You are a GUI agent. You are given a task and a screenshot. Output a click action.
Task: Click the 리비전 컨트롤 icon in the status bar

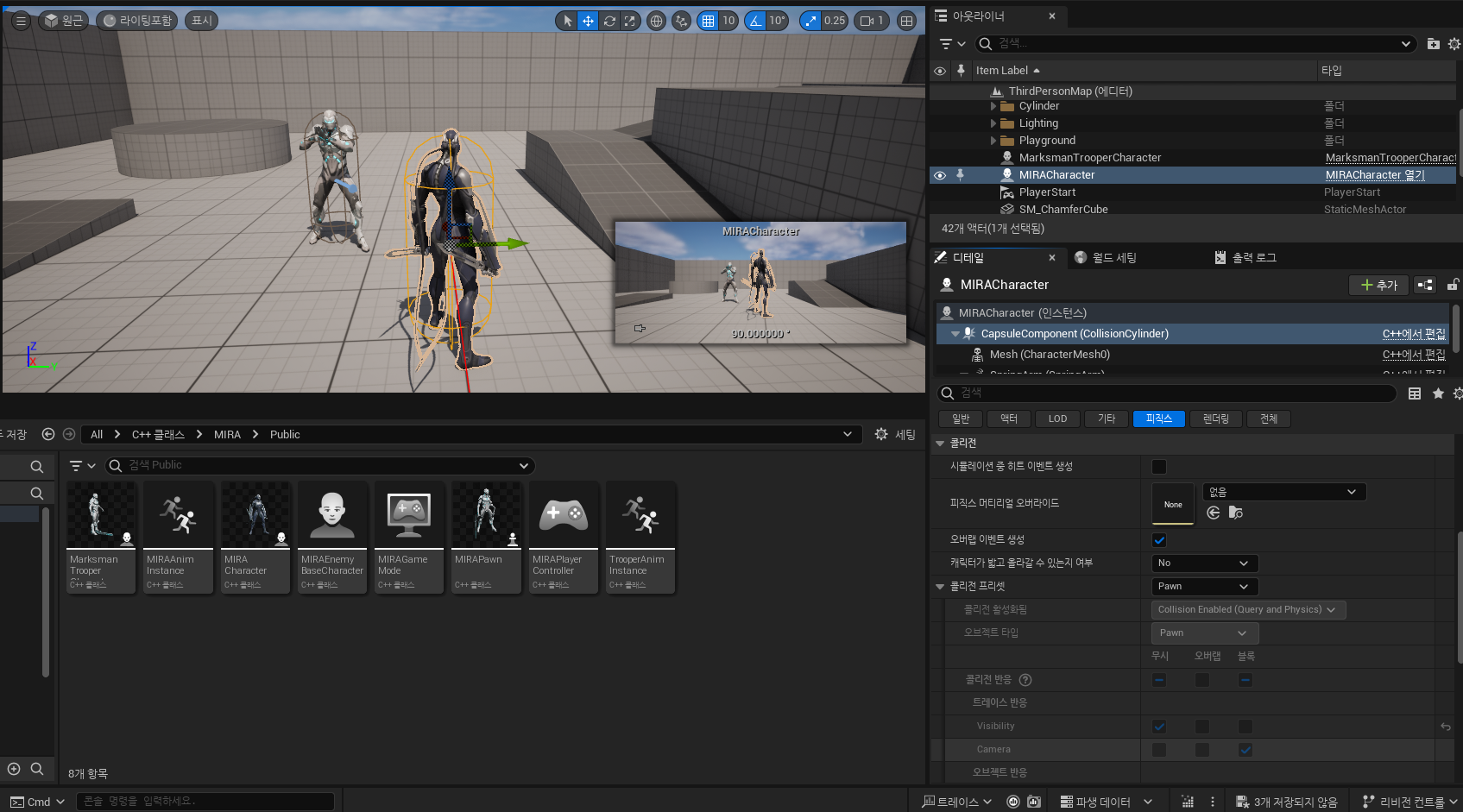[x=1369, y=801]
